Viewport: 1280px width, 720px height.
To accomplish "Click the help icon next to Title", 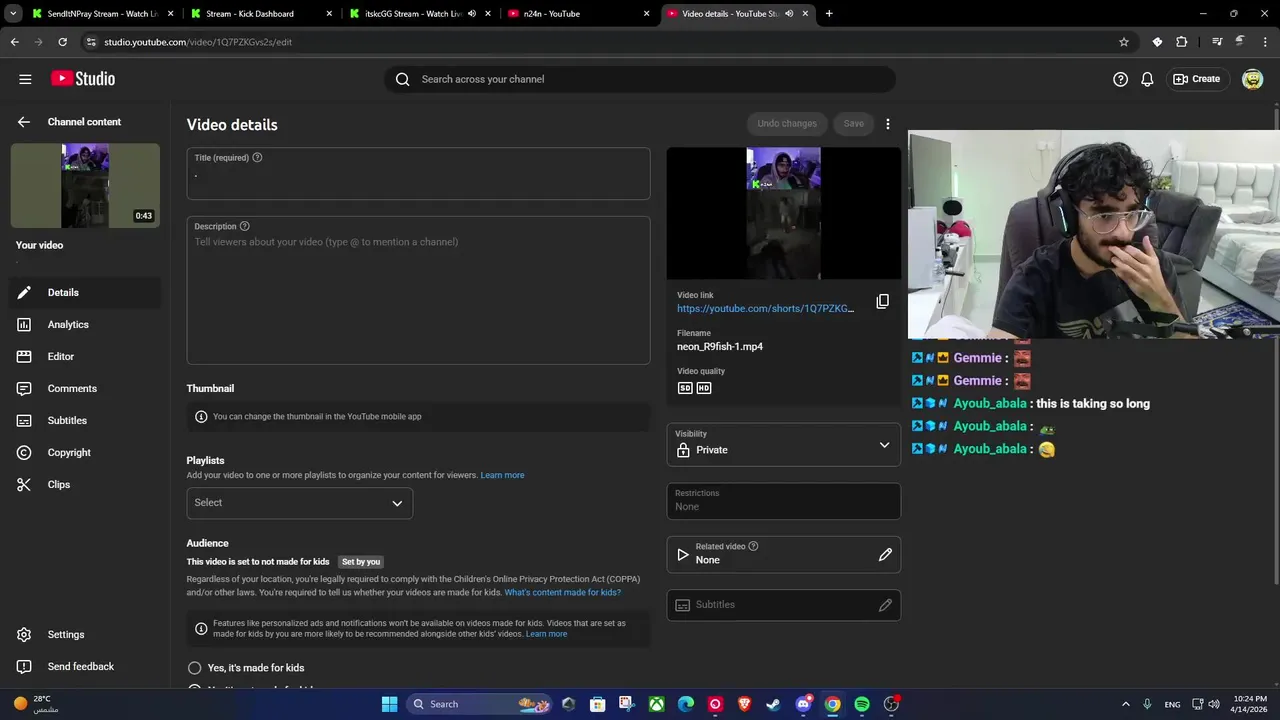I will click(258, 158).
